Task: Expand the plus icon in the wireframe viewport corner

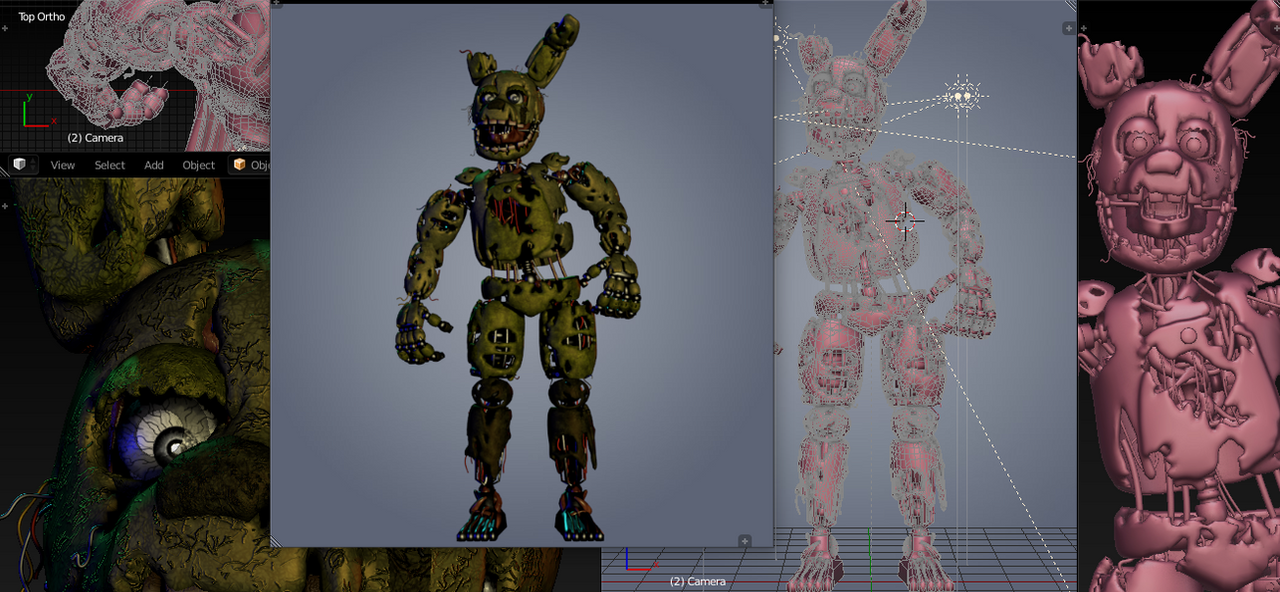Action: (x=1068, y=29)
